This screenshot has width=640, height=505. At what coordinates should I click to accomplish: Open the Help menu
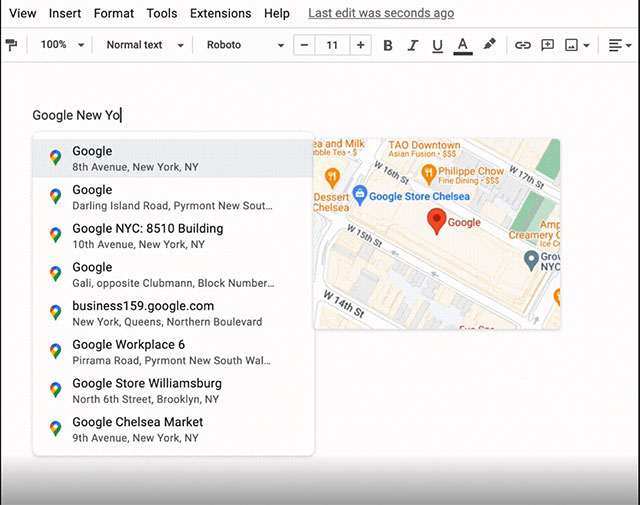coord(277,13)
